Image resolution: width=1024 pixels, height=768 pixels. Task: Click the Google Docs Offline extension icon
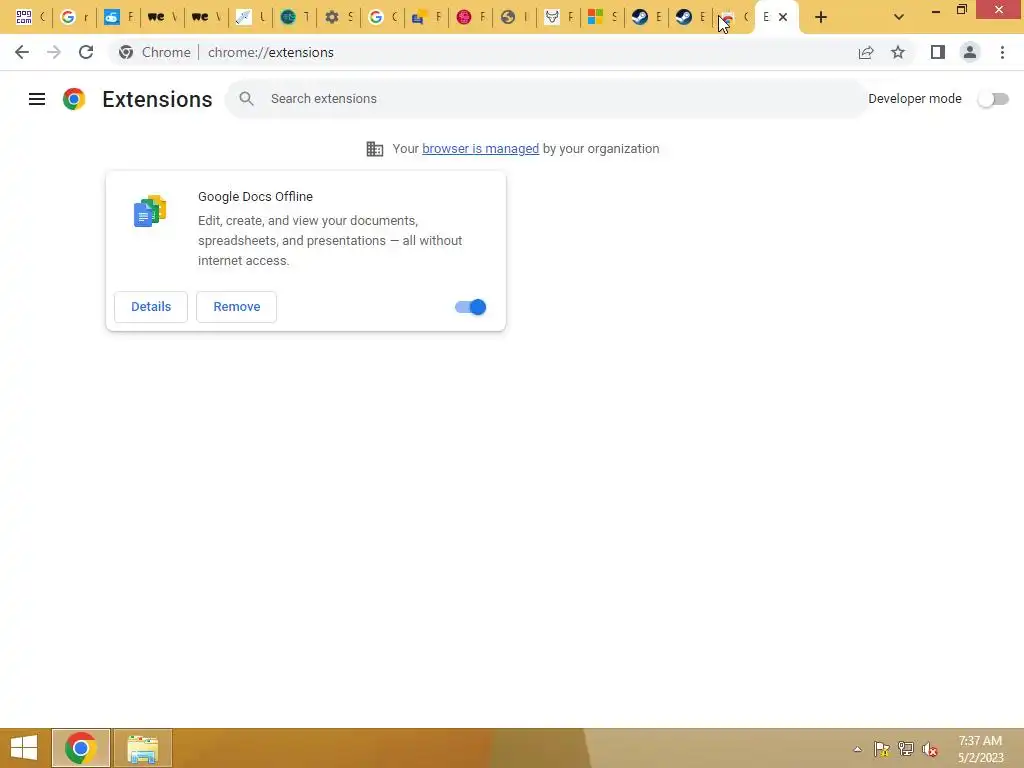pos(150,210)
